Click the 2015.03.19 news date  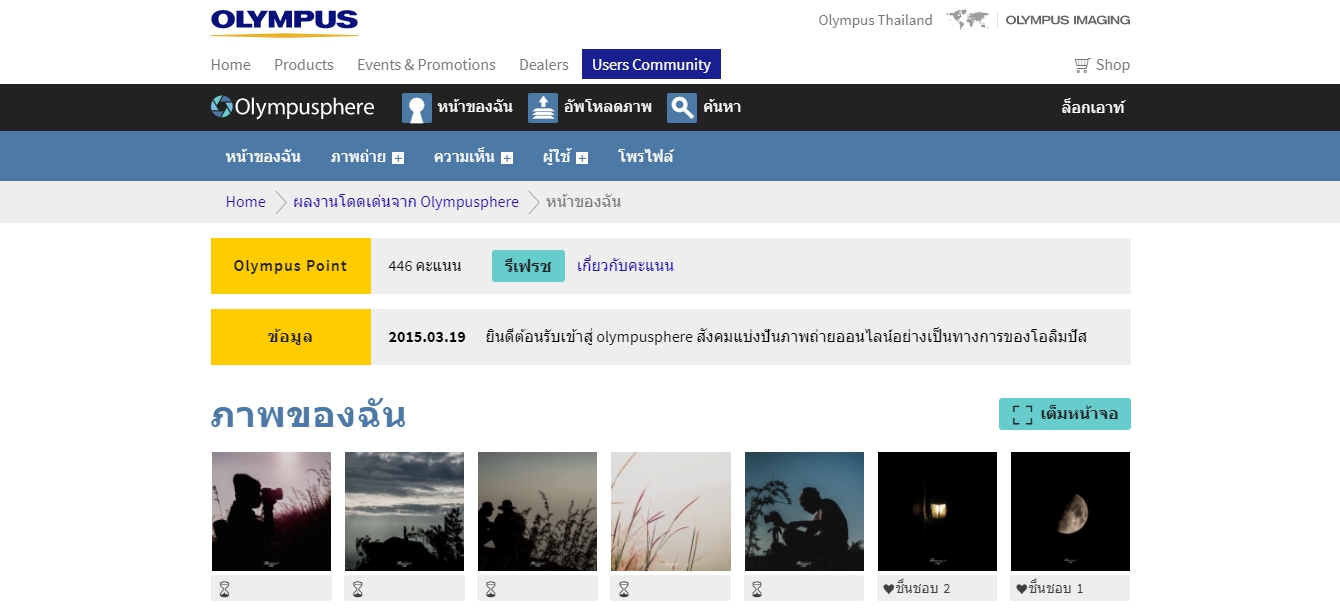(x=427, y=337)
